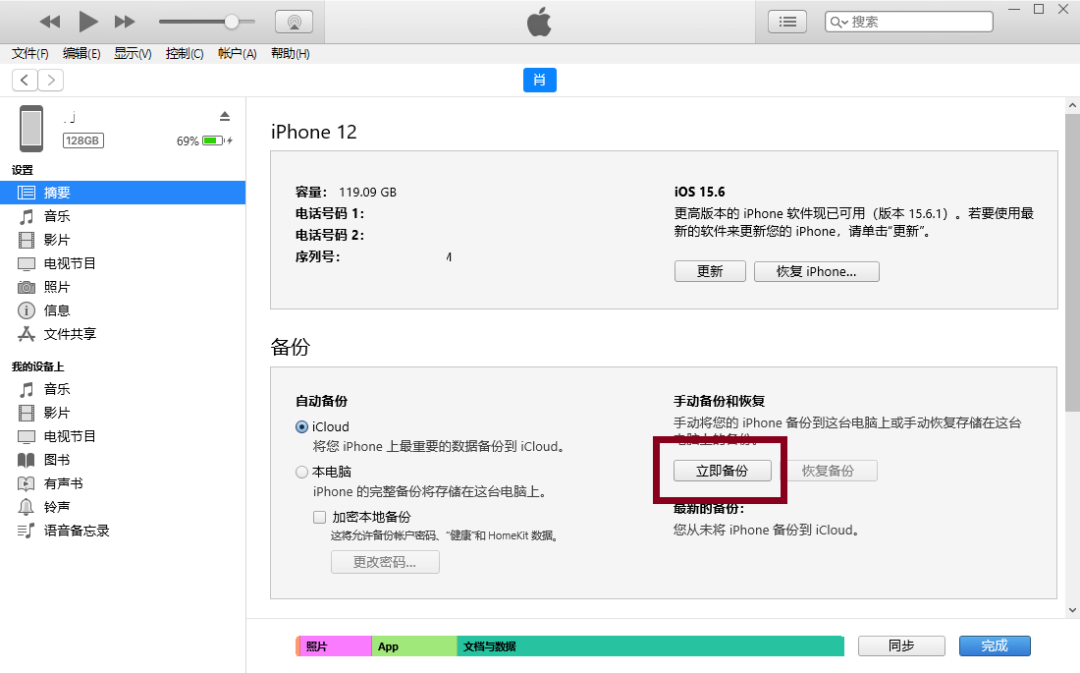Open the search scope dropdown in the search box
1080x673 pixels.
[x=838, y=20]
